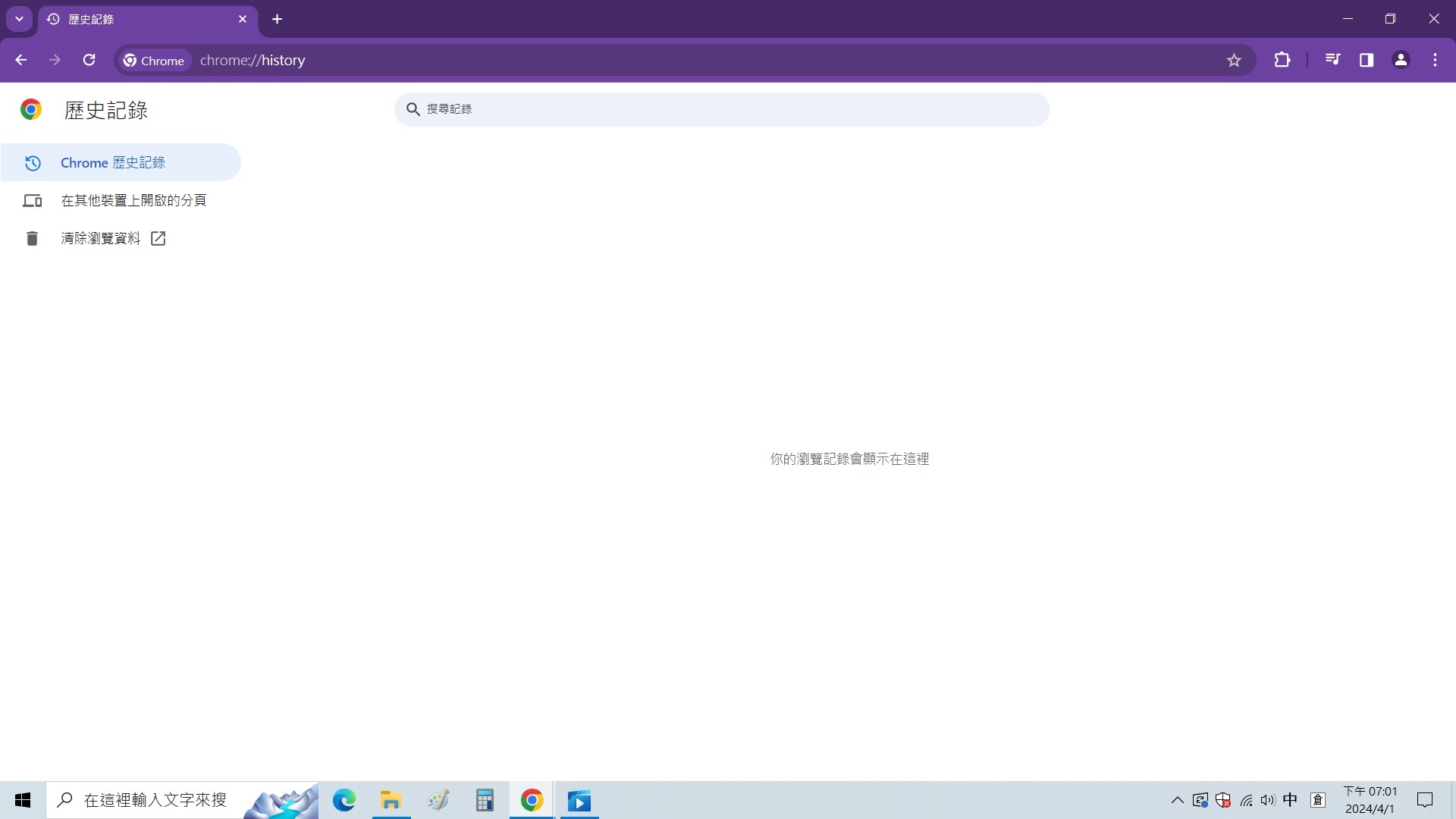This screenshot has width=1456, height=819.
Task: Expand hidden system tray icons
Action: [x=1177, y=799]
